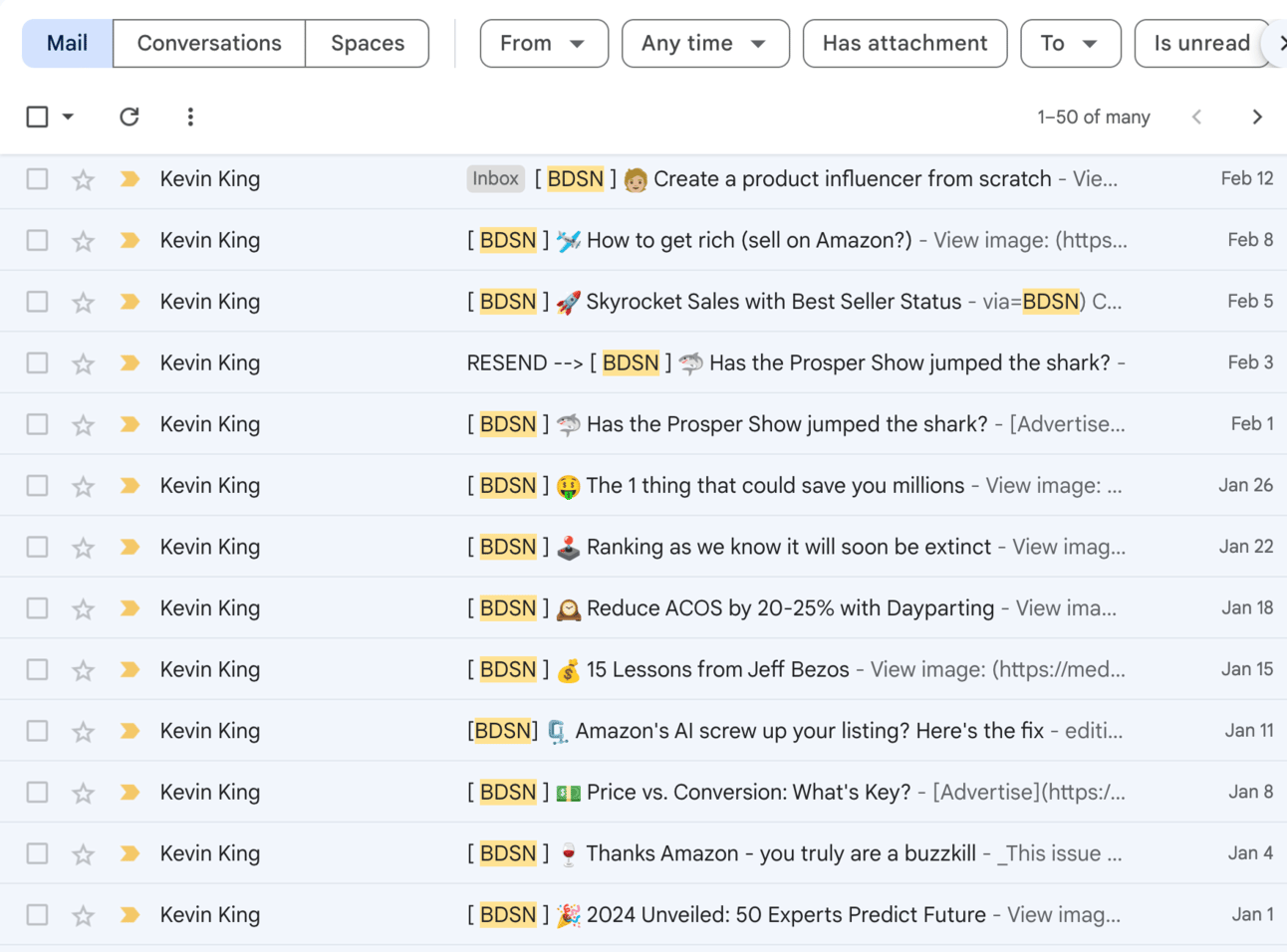Viewport: 1287px width, 952px height.
Task: Check the 'Amazon's AI screw up' email
Action: click(37, 731)
